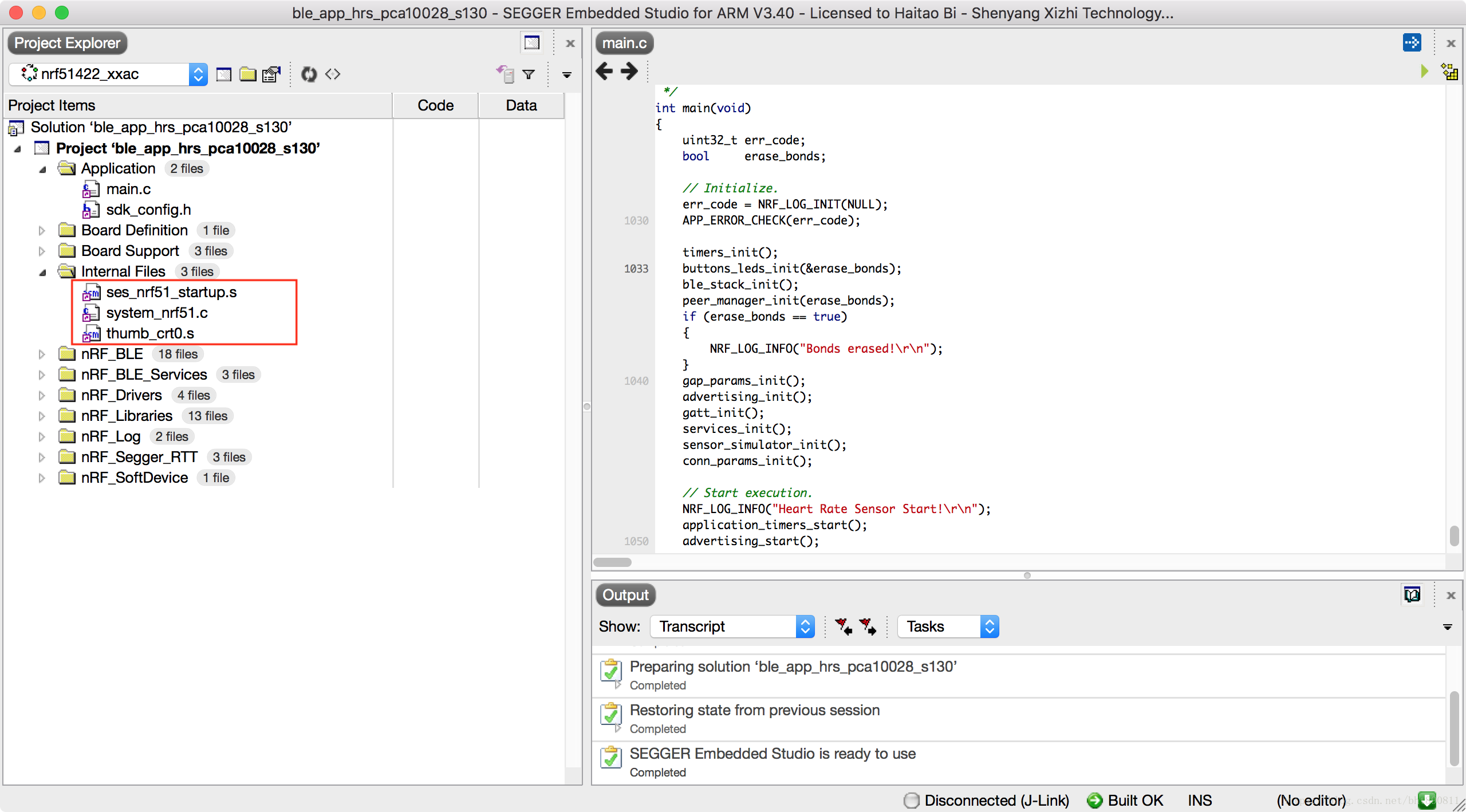Navigate forward with the right arrow in editor
Image resolution: width=1466 pixels, height=812 pixels.
point(629,72)
